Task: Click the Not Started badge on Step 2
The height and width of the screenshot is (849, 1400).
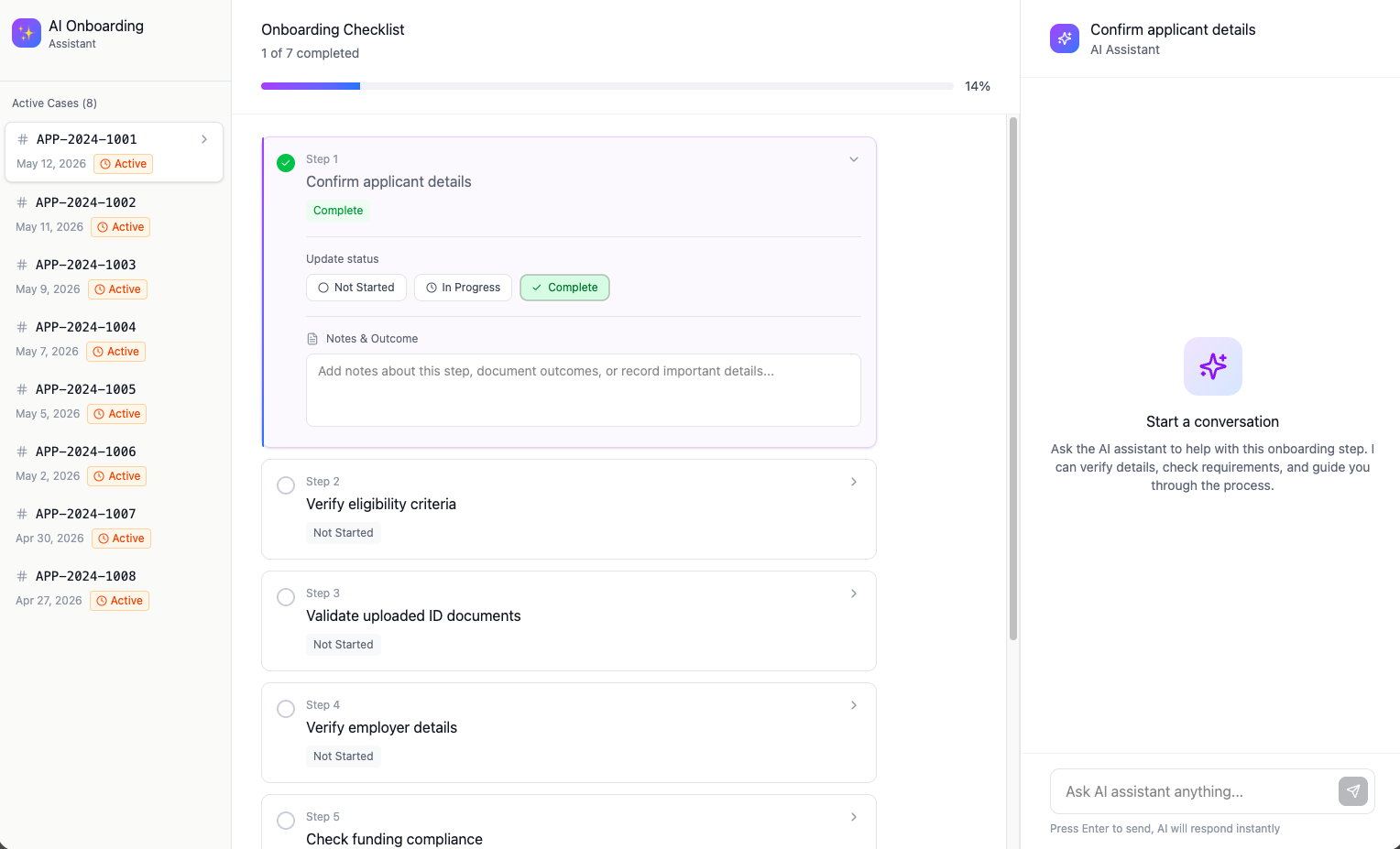Action: (x=344, y=533)
